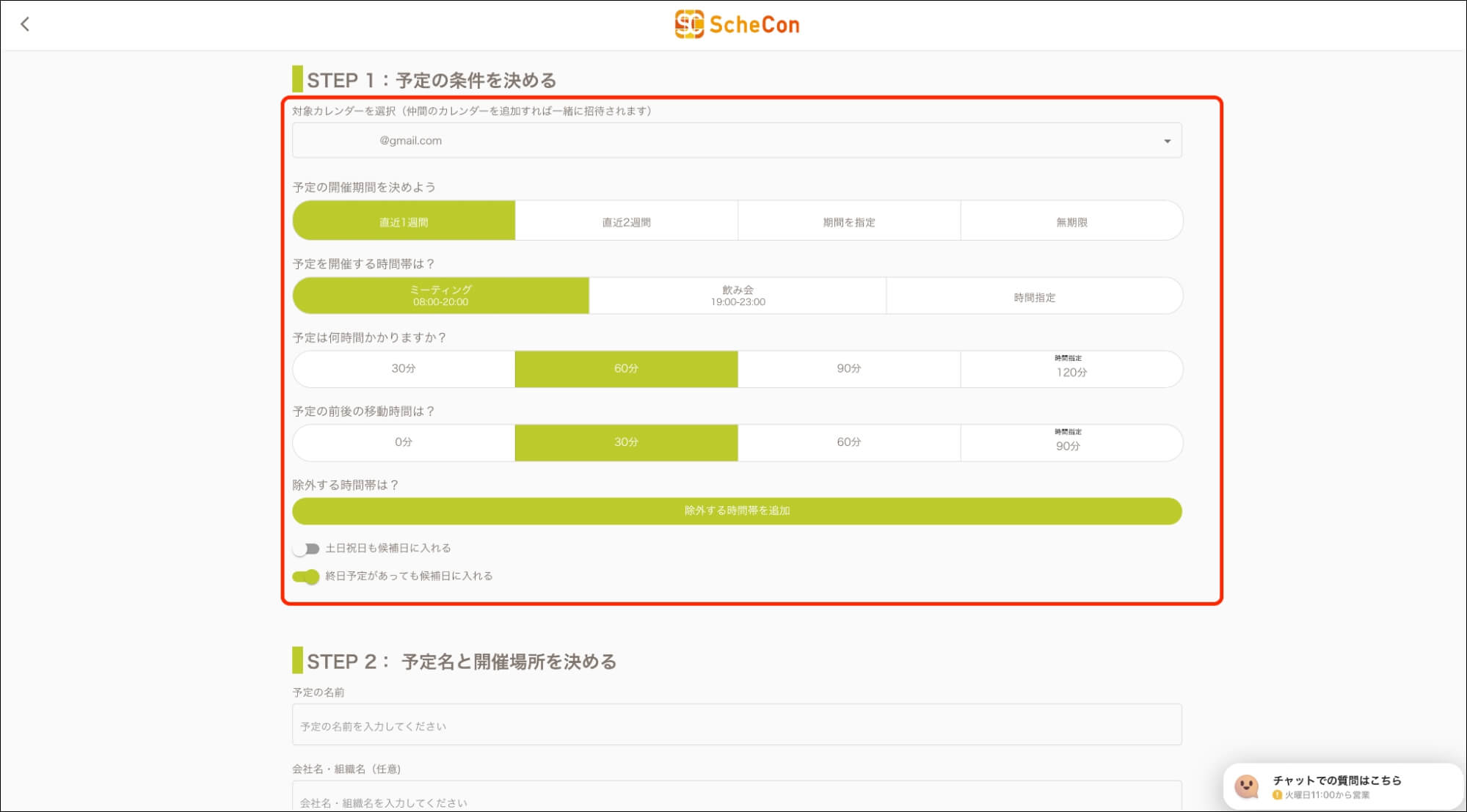Click 除外する時間帯を追加 button
1467x812 pixels.
737,511
